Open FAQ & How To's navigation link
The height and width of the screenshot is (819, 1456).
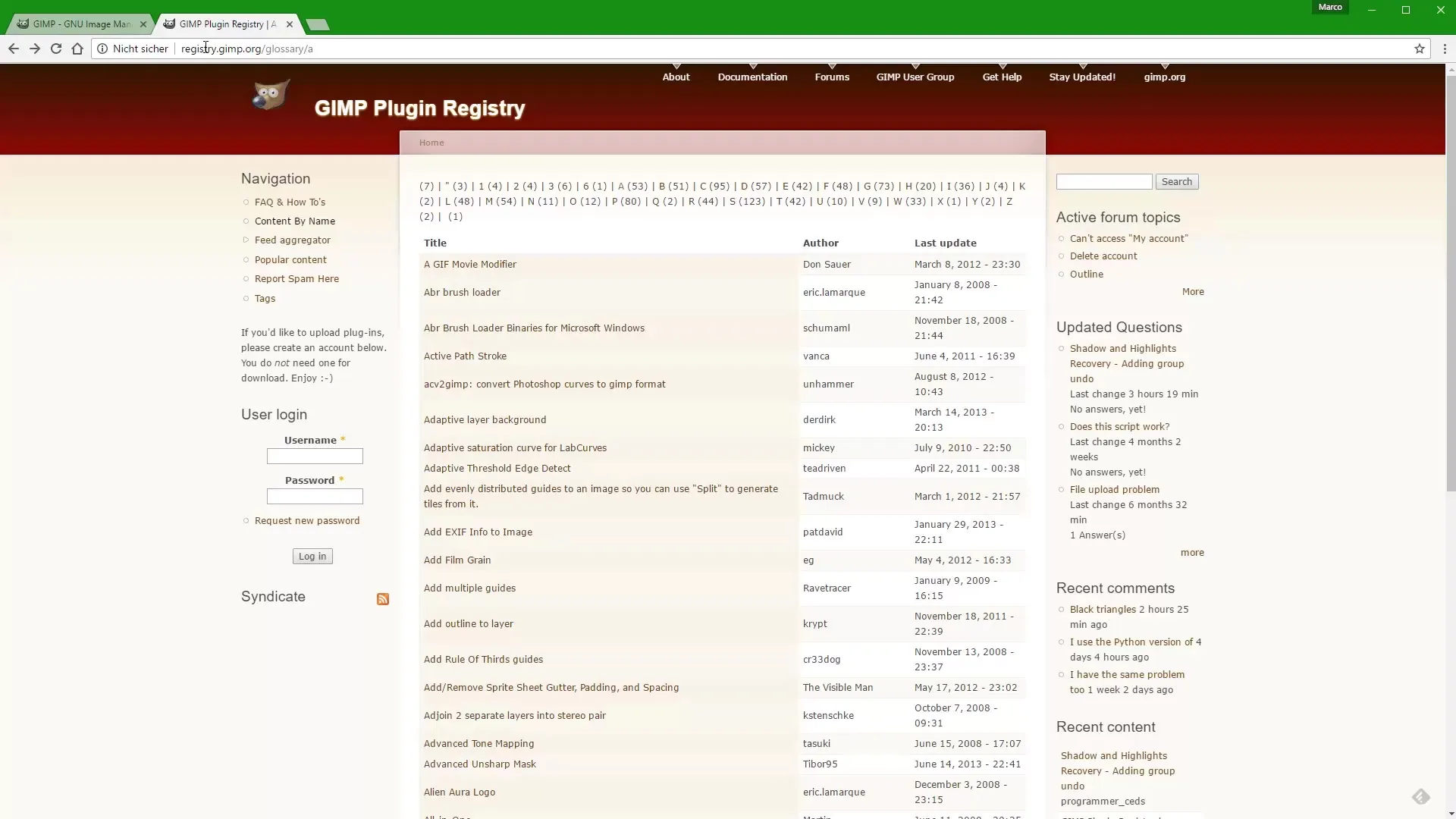pos(290,202)
